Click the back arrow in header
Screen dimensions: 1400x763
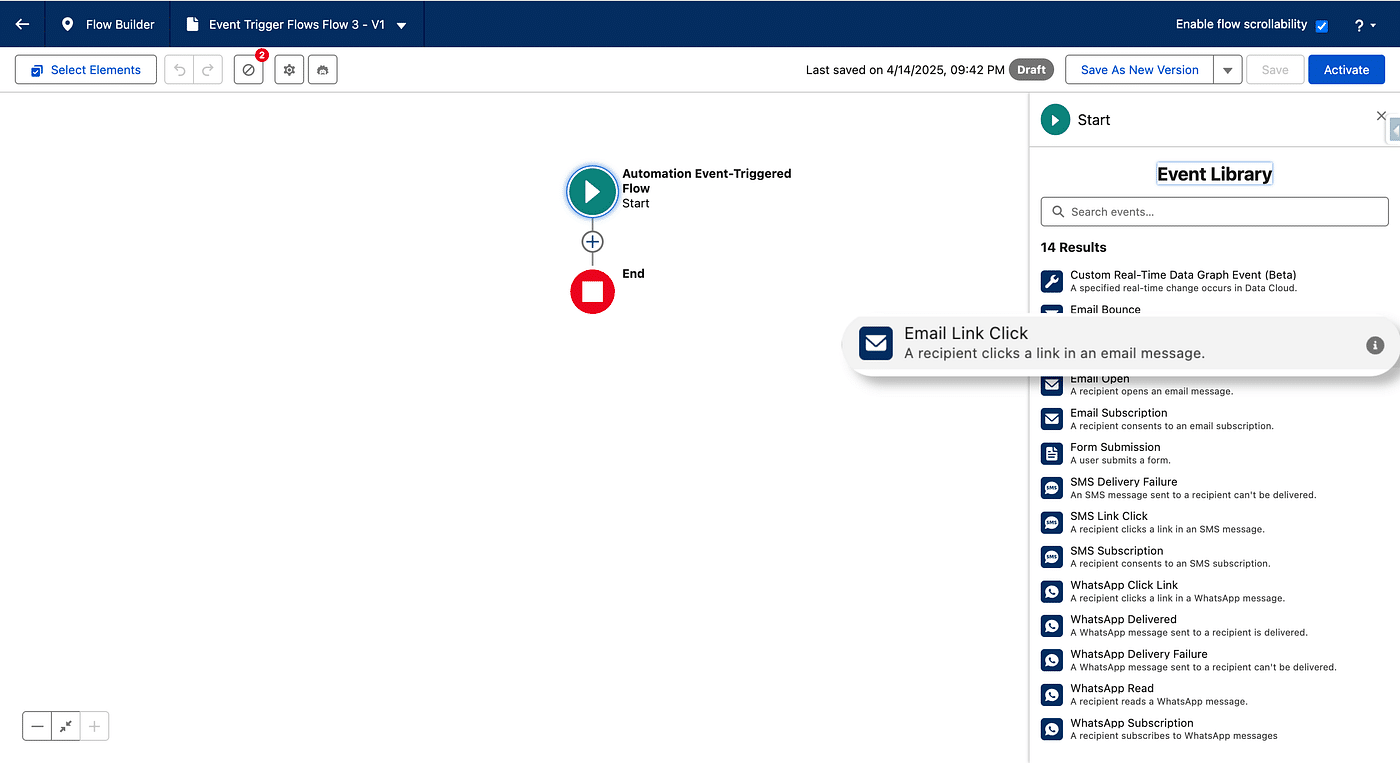tap(22, 24)
